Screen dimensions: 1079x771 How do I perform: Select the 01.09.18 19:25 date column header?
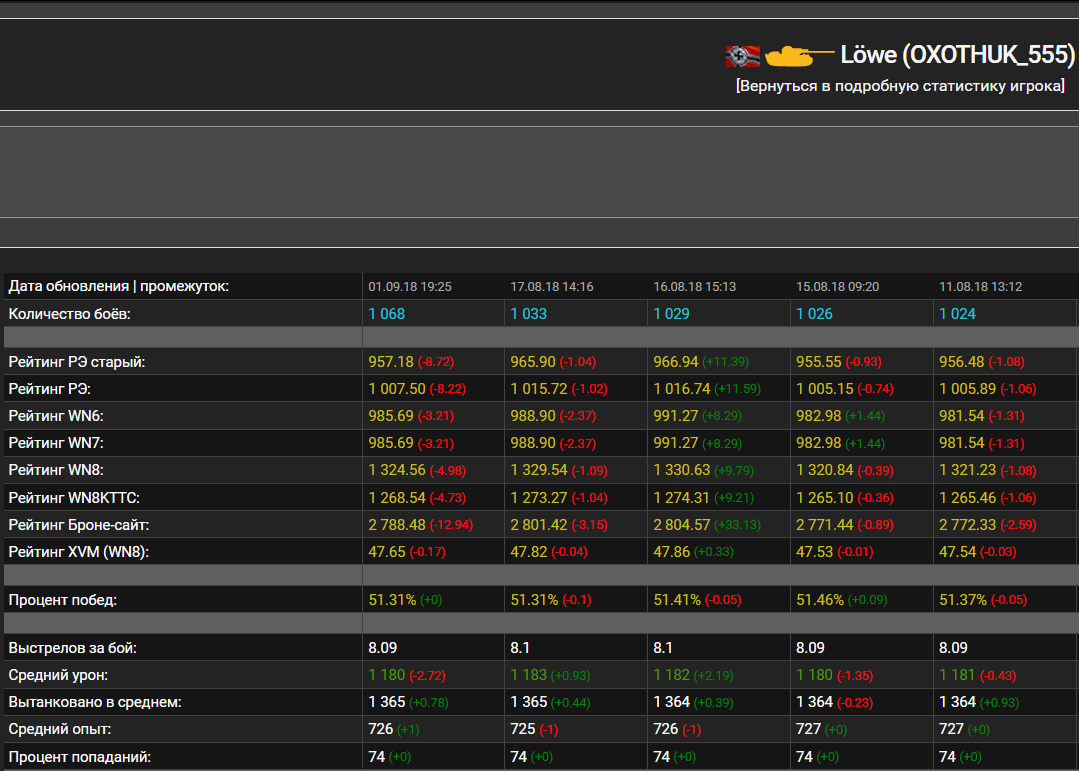coord(410,287)
